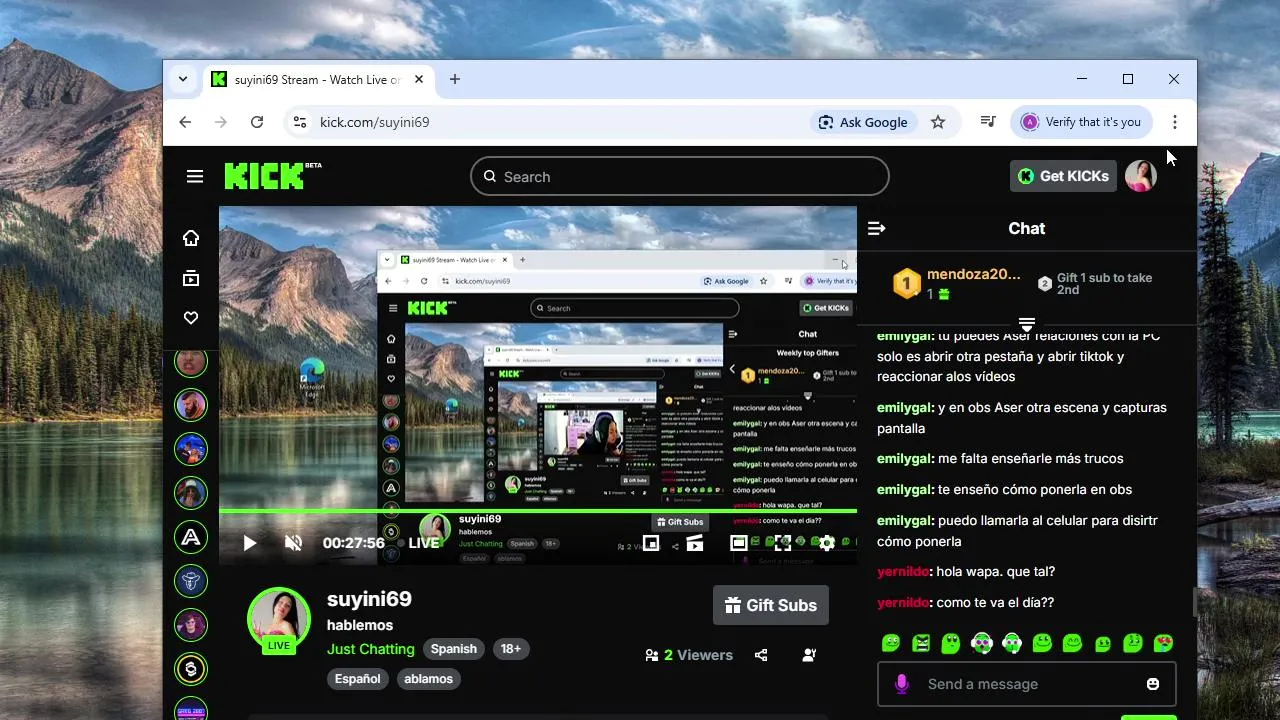1280x720 pixels.
Task: Open the Home sidebar icon
Action: [191, 238]
